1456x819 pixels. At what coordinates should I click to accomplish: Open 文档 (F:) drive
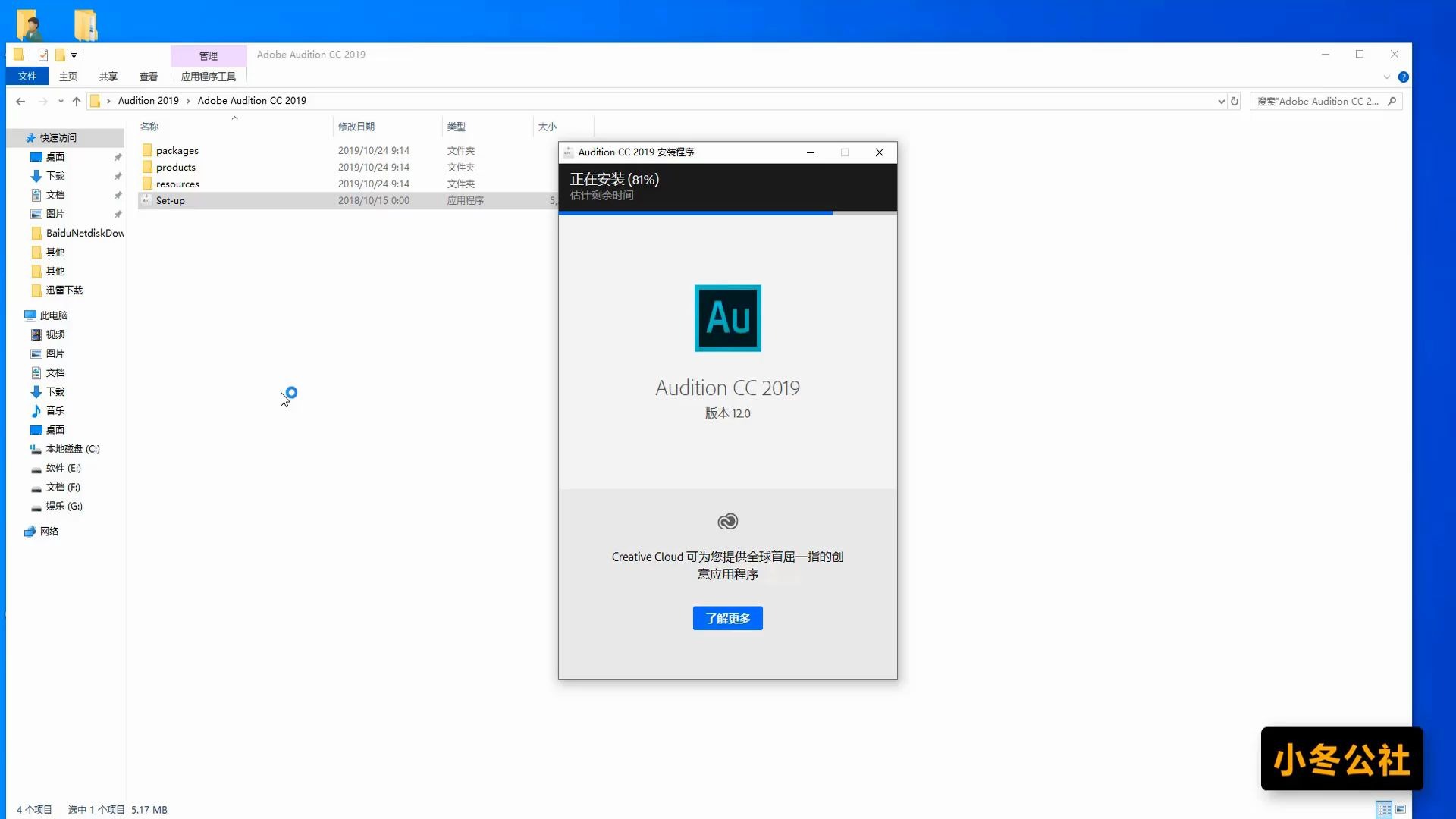pos(63,487)
